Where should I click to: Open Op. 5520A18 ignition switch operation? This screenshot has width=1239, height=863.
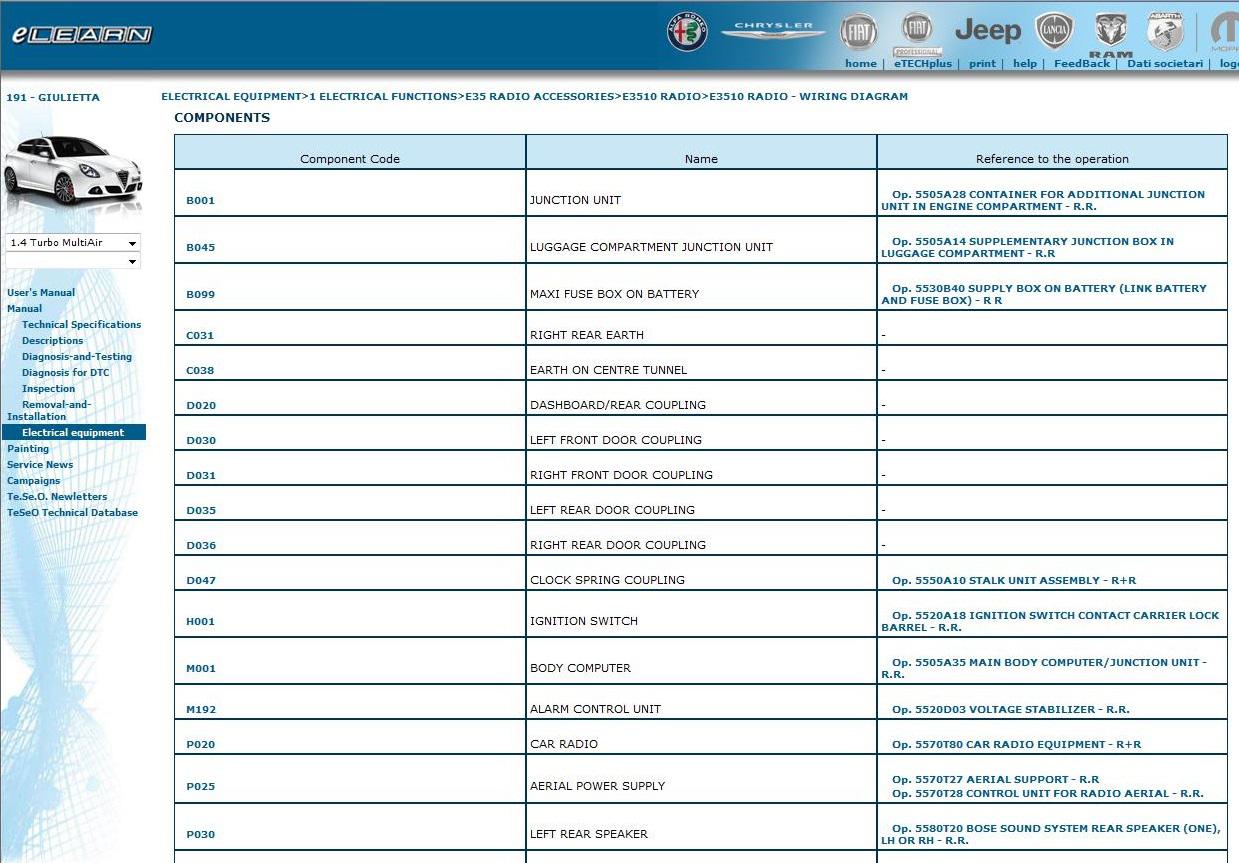(1050, 621)
